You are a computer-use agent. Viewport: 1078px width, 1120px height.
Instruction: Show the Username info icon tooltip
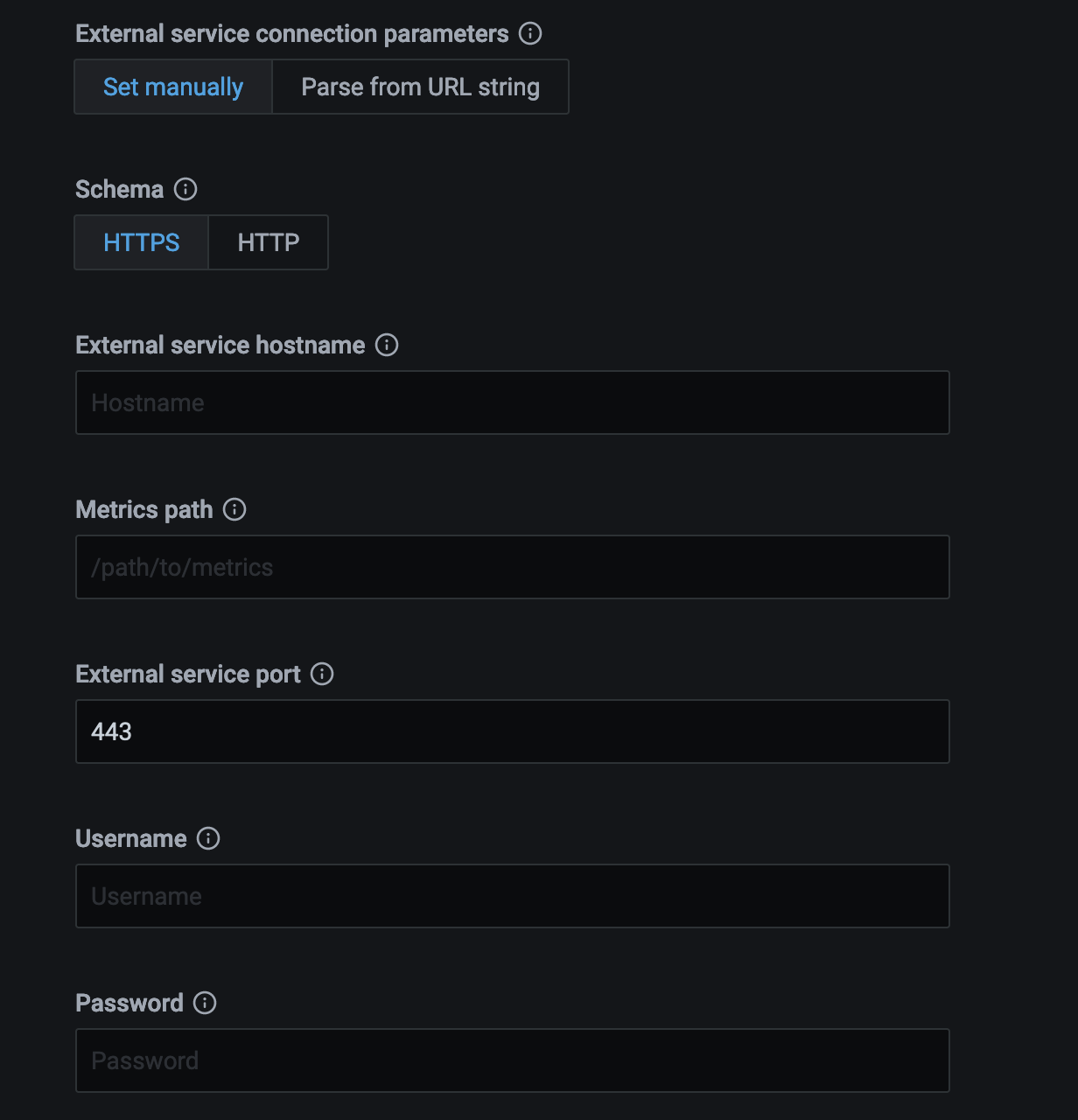tap(208, 838)
